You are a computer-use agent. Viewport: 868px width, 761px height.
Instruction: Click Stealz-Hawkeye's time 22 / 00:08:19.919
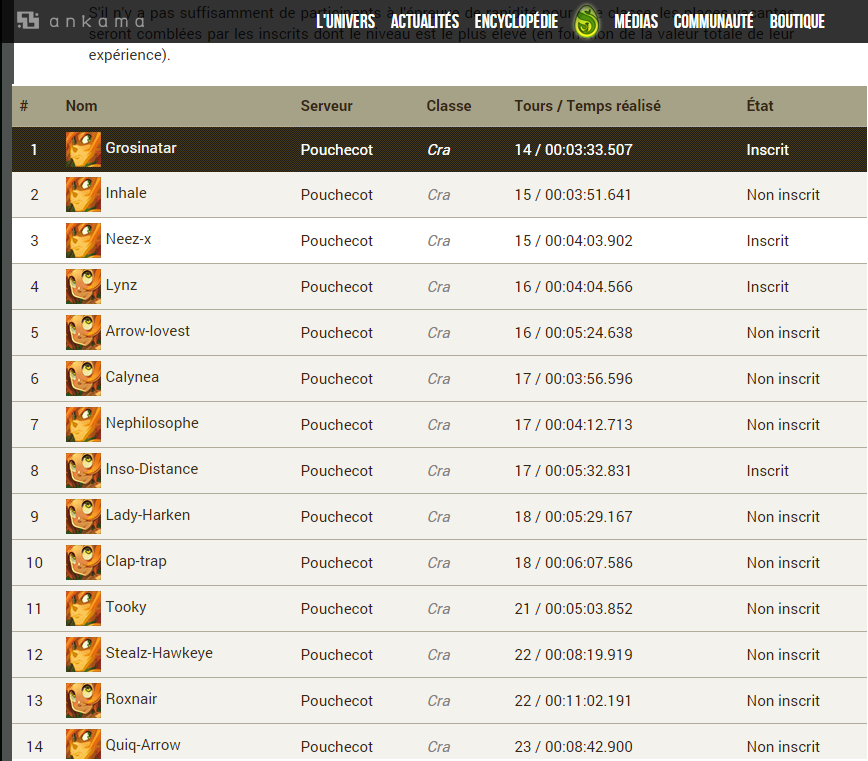(x=574, y=654)
